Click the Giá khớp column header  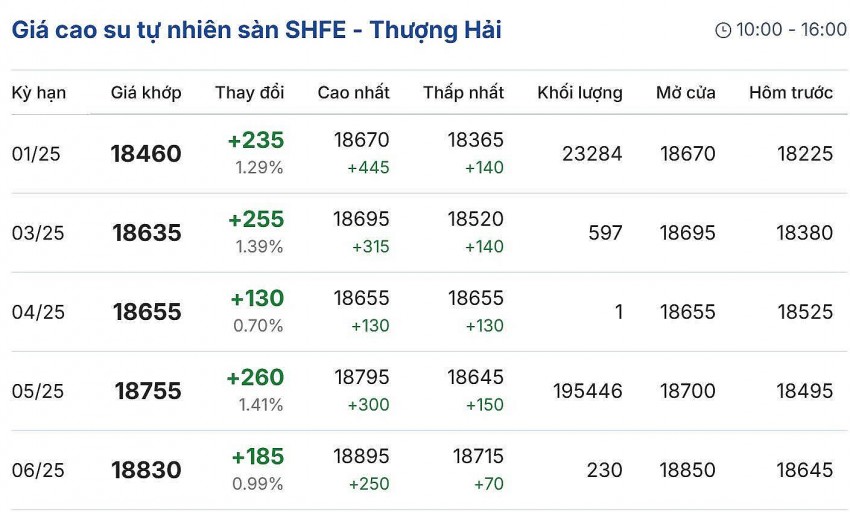point(146,93)
